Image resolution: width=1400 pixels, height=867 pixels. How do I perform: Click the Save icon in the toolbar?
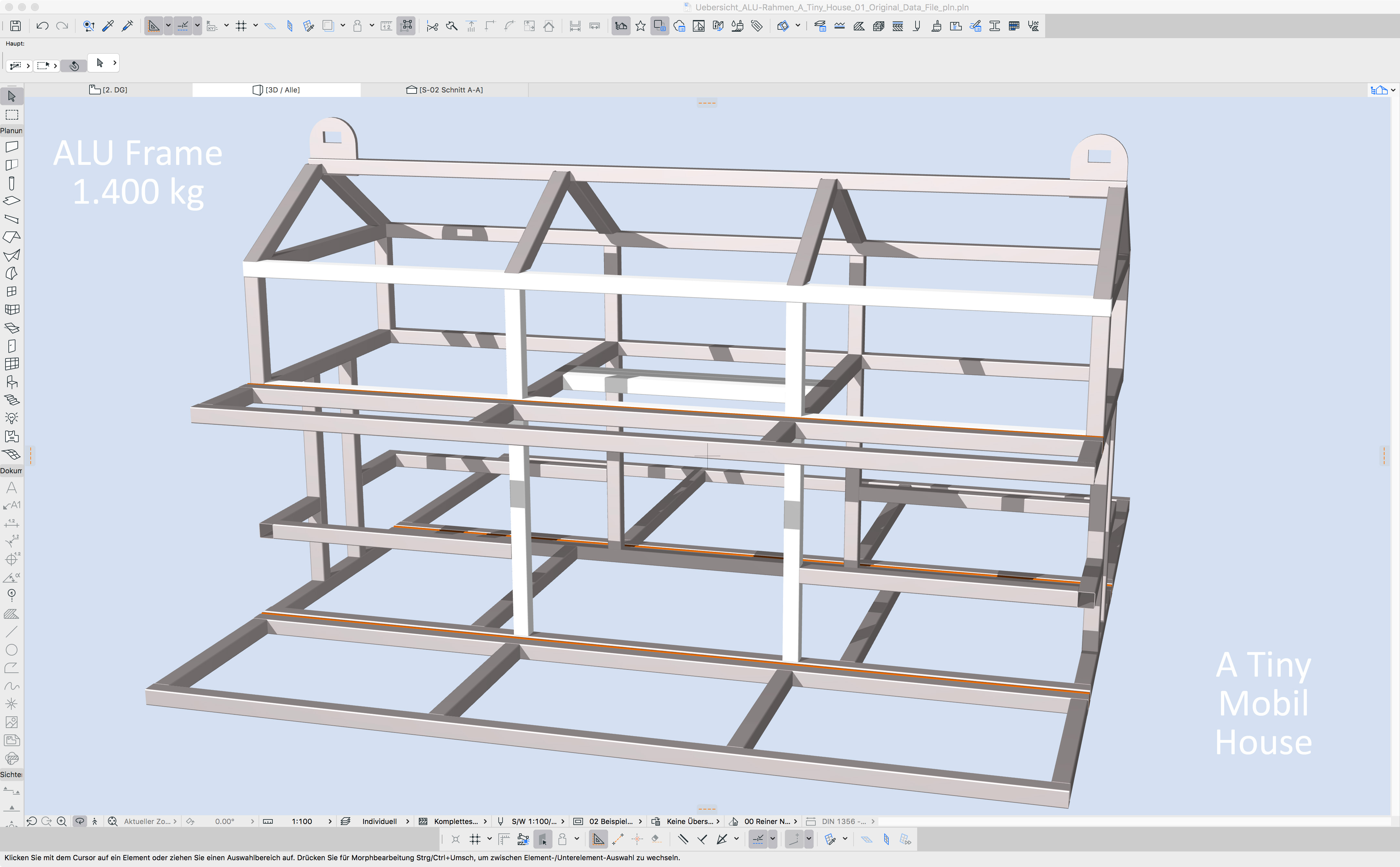[16, 26]
